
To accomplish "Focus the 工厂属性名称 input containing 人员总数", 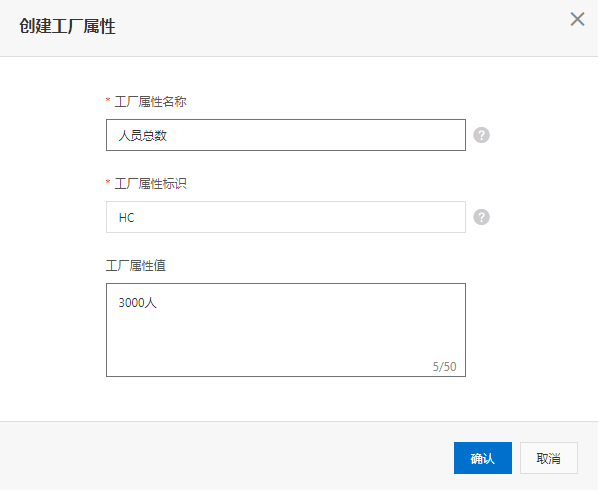I will pyautogui.click(x=286, y=135).
